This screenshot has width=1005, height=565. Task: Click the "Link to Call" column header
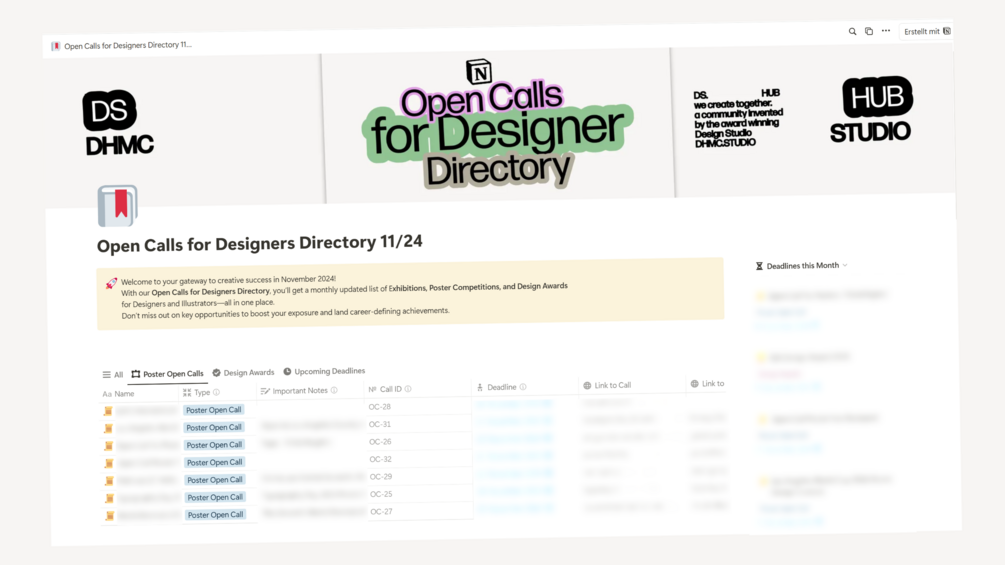click(x=607, y=386)
